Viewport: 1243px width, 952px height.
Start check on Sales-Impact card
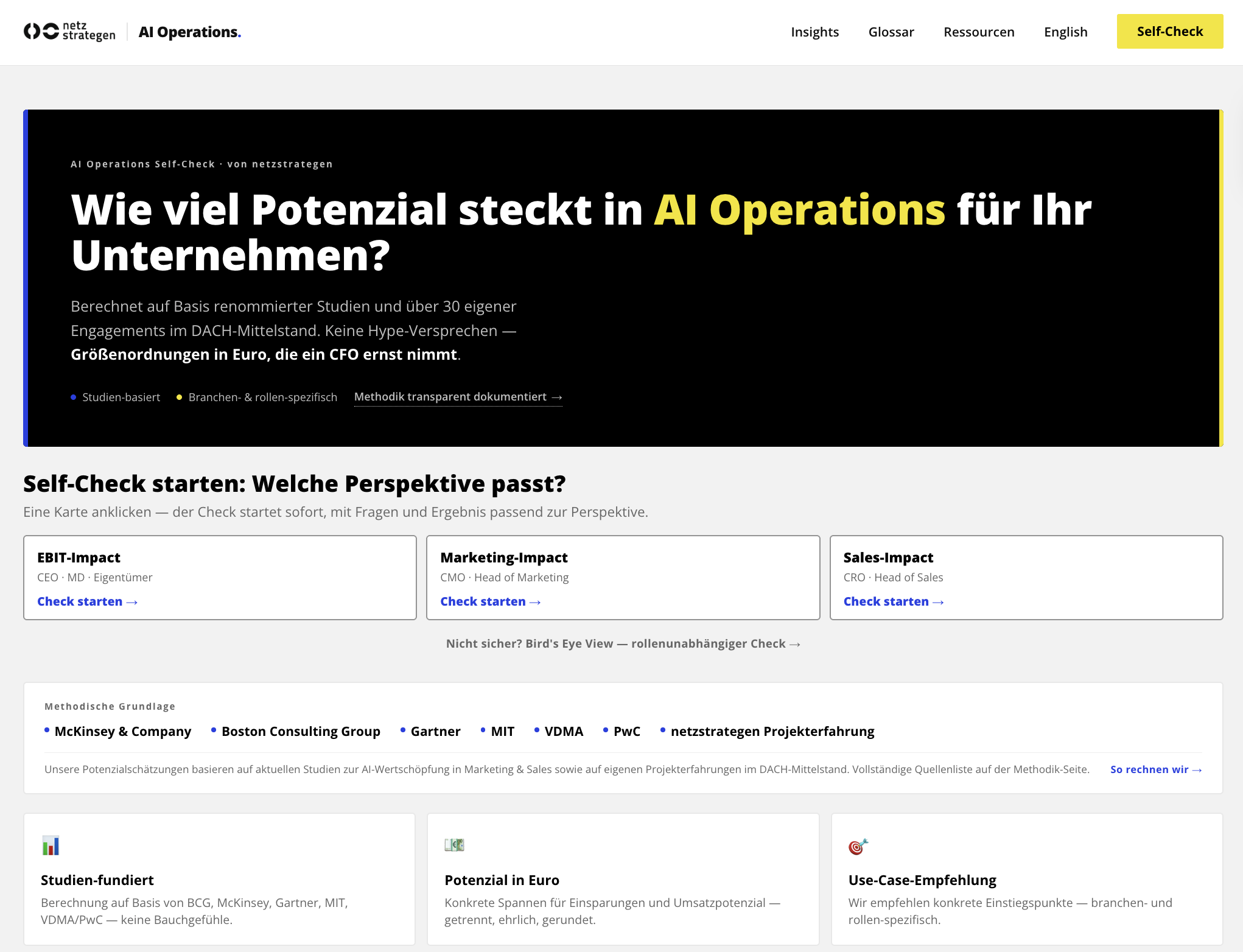tap(893, 601)
